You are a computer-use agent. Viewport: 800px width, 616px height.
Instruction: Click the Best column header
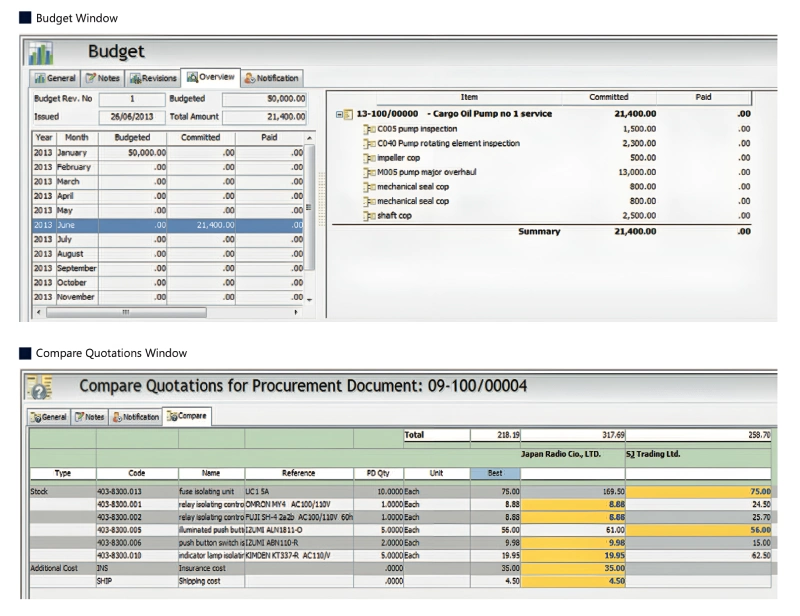(x=494, y=473)
